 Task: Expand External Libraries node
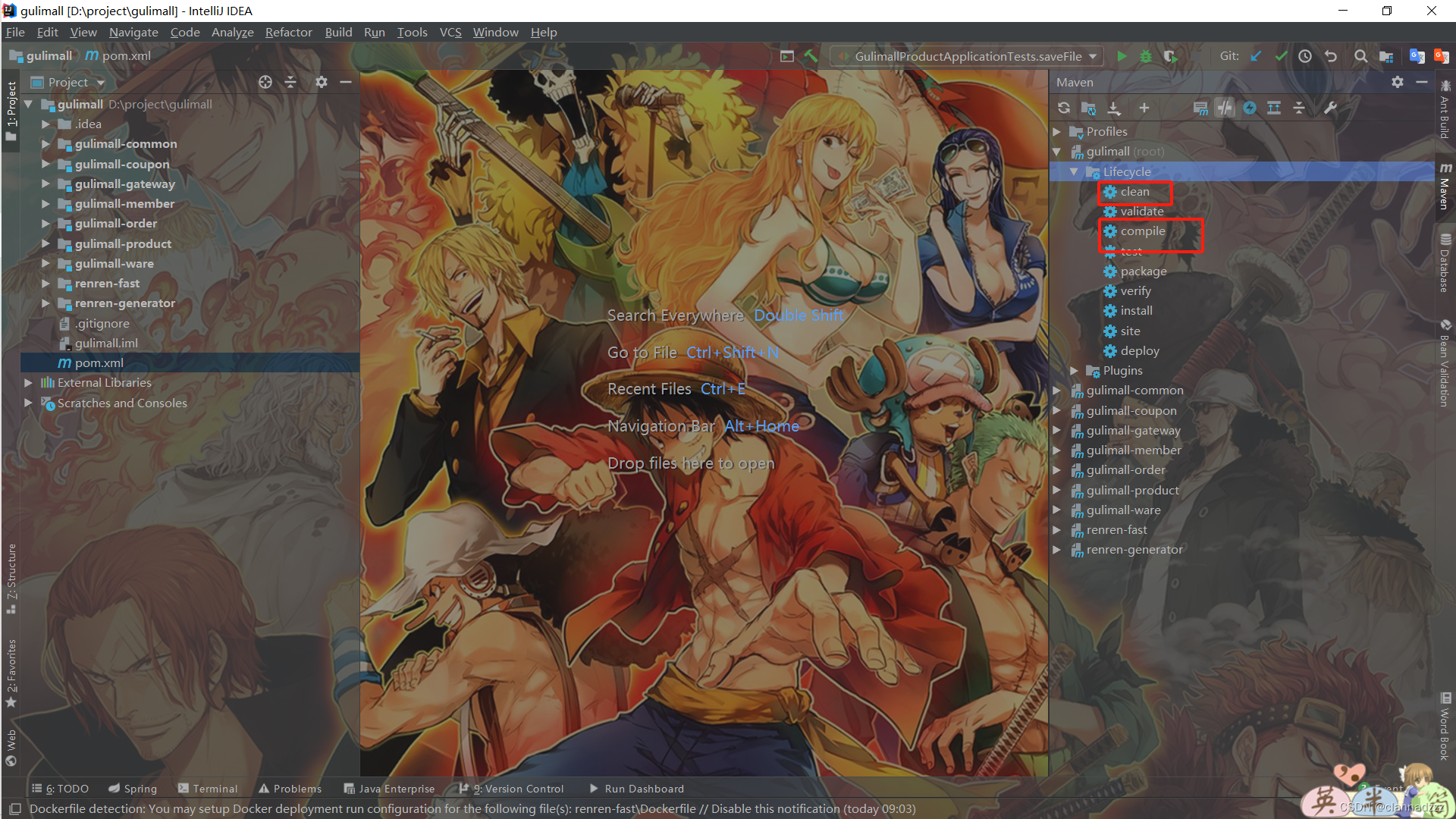[x=28, y=383]
